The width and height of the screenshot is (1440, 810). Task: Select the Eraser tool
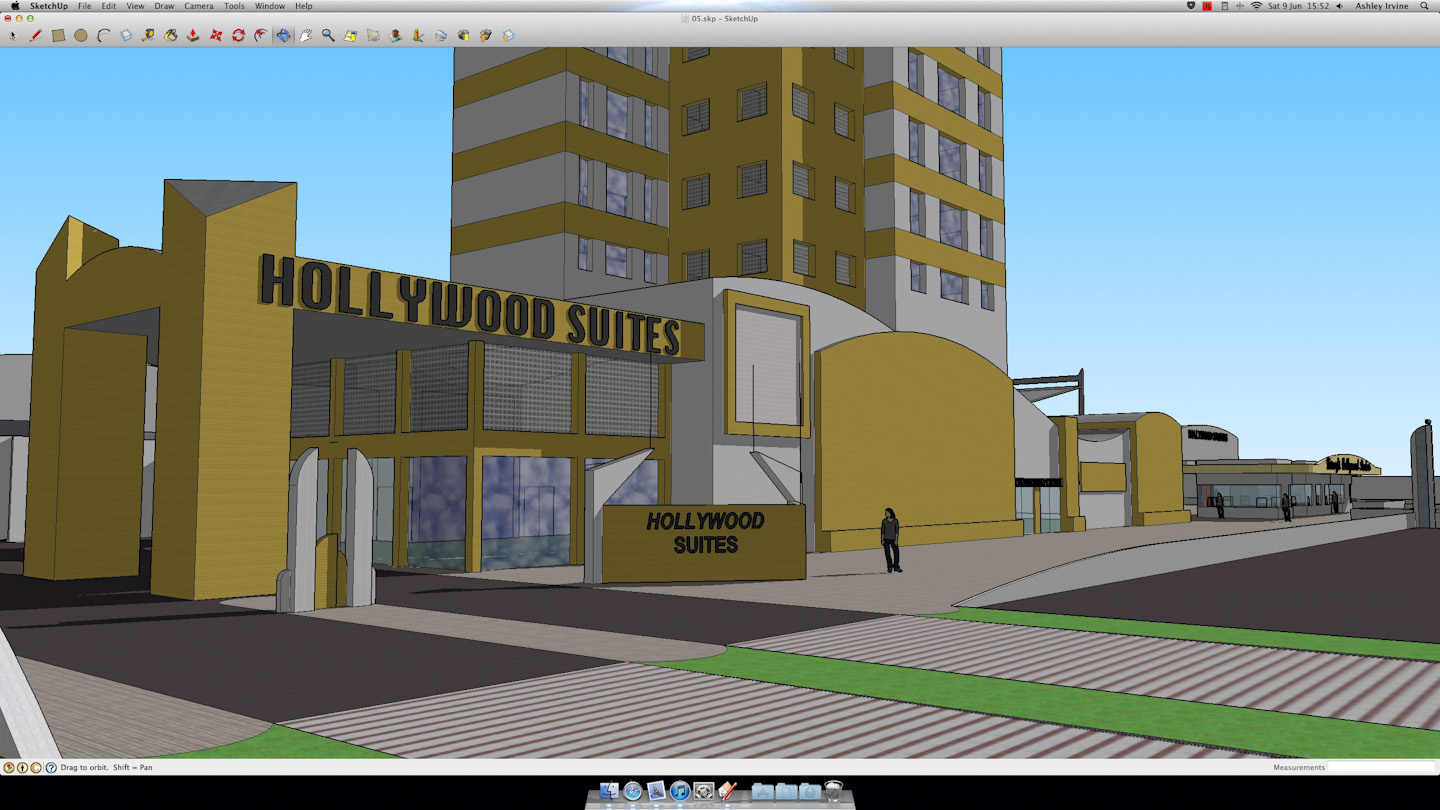point(126,35)
